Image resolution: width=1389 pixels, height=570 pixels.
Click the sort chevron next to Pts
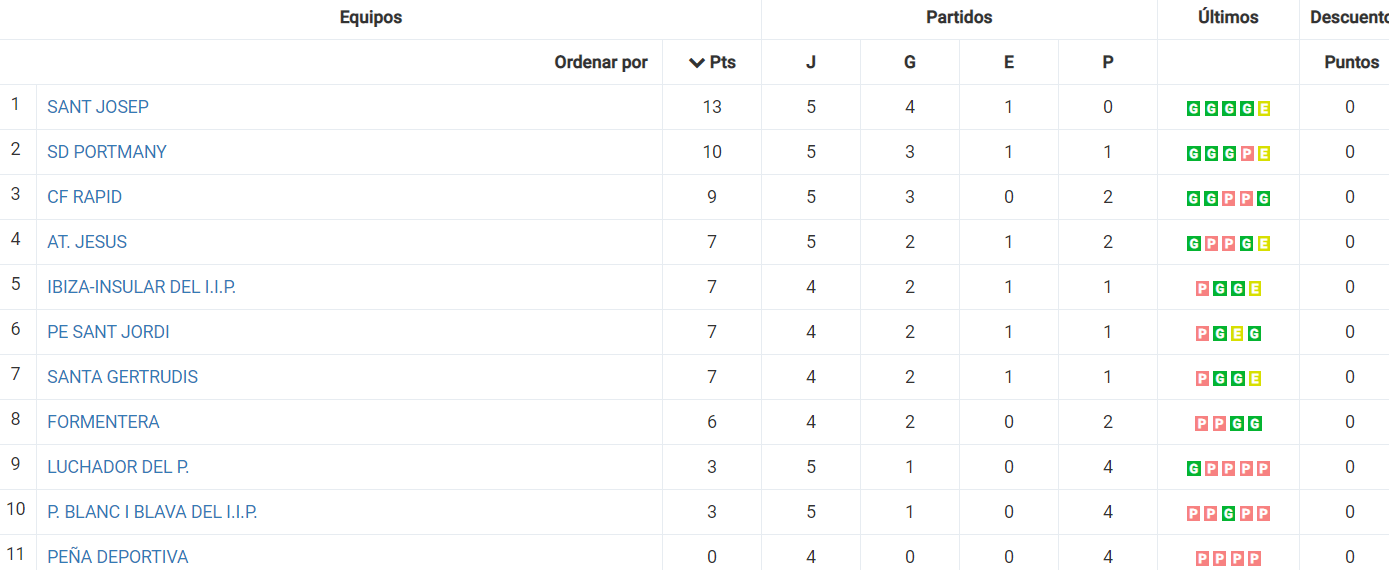(697, 62)
